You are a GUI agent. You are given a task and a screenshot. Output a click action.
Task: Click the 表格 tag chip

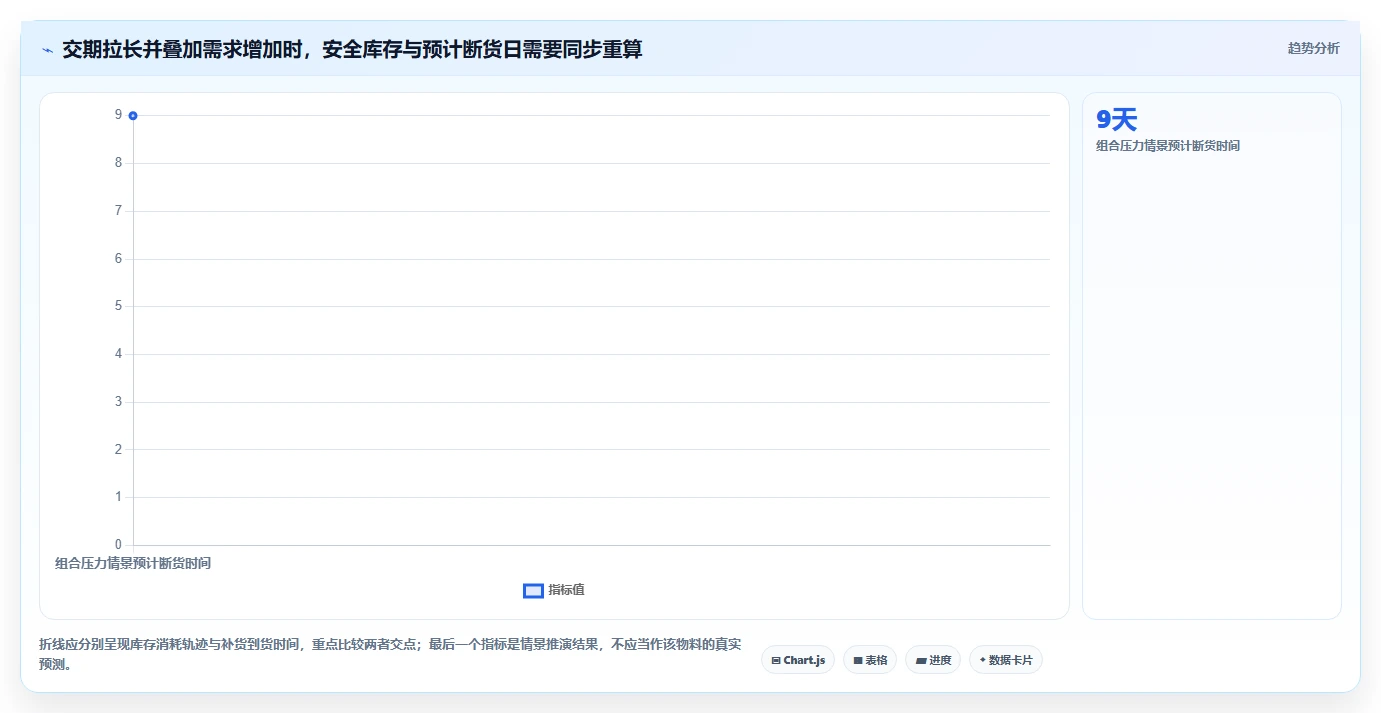pos(870,660)
